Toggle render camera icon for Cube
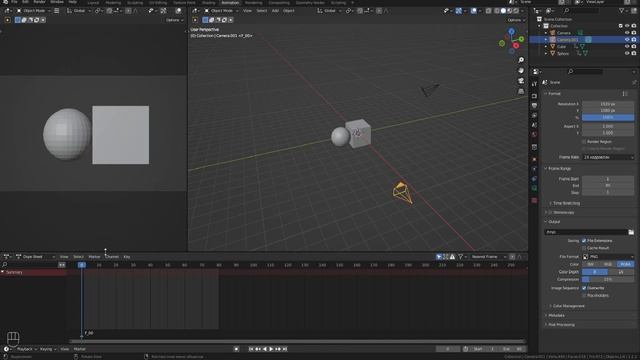This screenshot has height=360, width=640. (x=633, y=47)
